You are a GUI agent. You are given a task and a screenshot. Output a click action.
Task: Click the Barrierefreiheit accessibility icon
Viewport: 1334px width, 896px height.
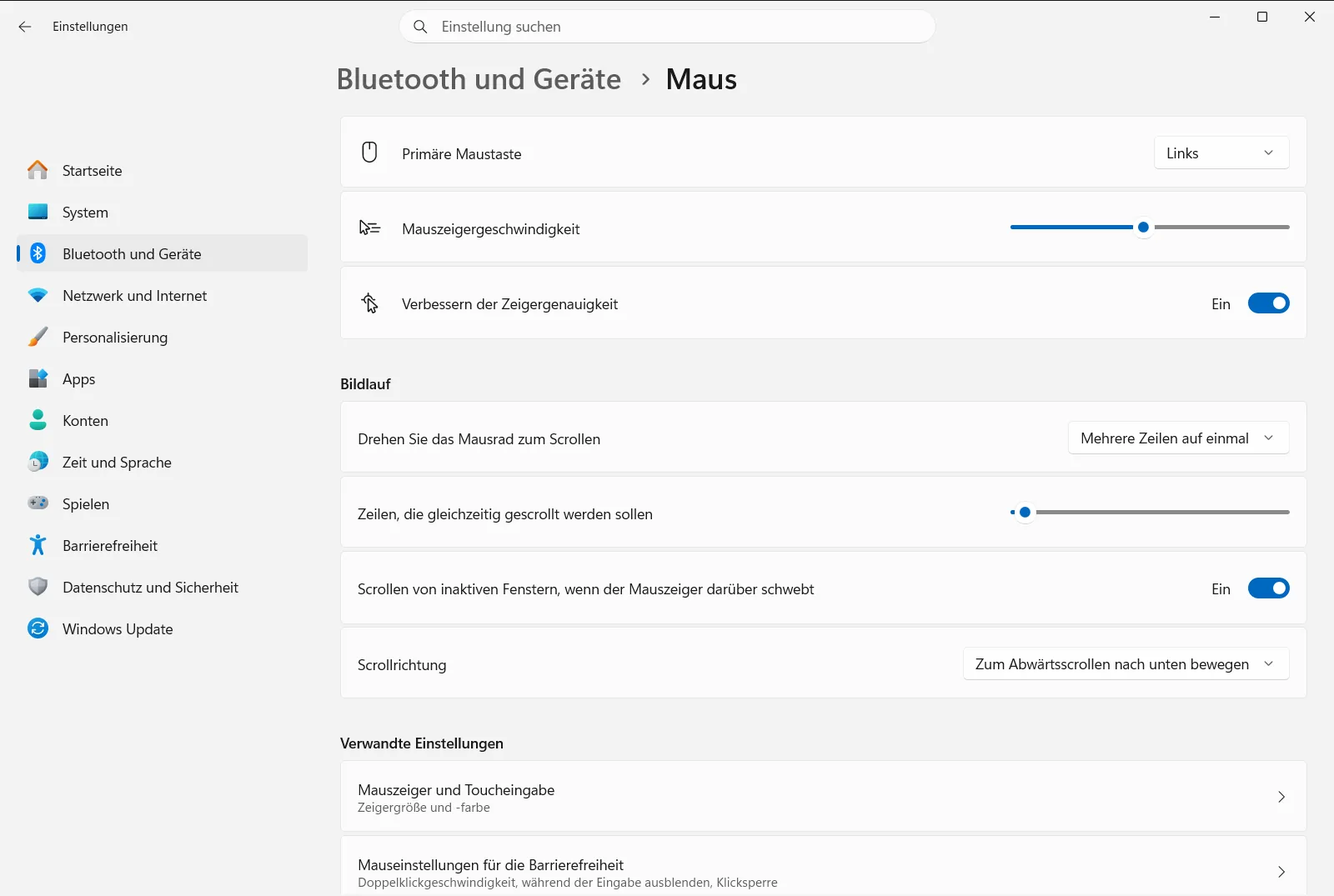(38, 545)
